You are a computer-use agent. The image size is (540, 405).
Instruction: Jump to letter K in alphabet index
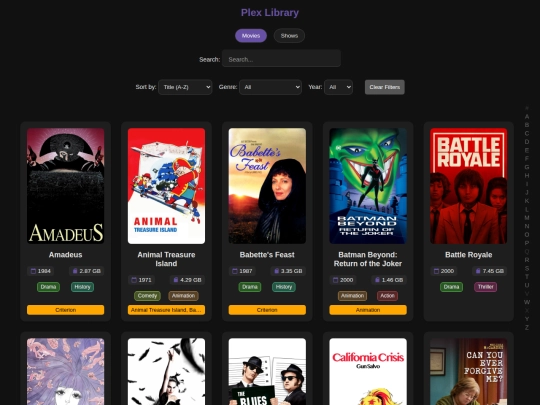tap(527, 201)
